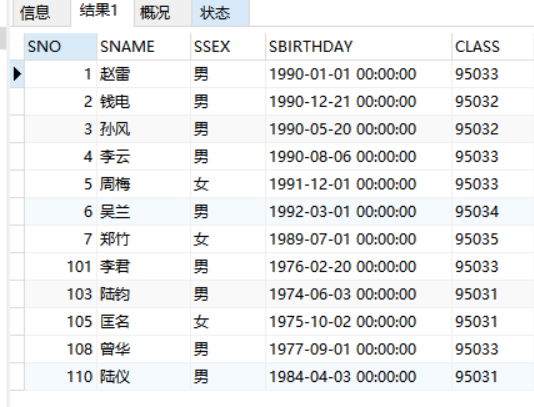Open the 概况 tab
Viewport: 534px width, 407px height.
[x=163, y=13]
